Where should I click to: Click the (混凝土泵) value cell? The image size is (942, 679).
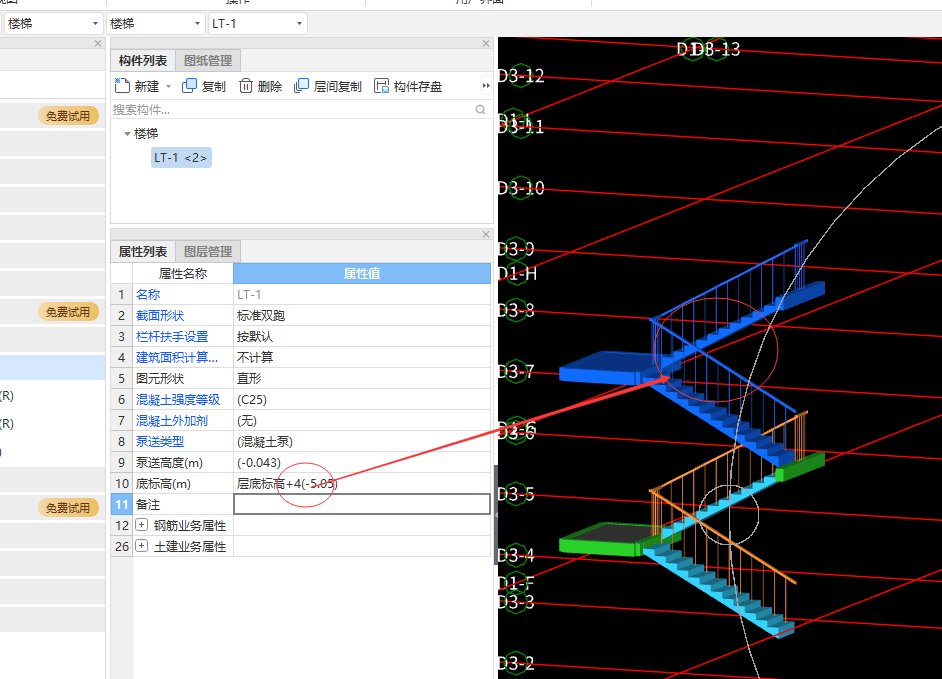pyautogui.click(x=362, y=442)
